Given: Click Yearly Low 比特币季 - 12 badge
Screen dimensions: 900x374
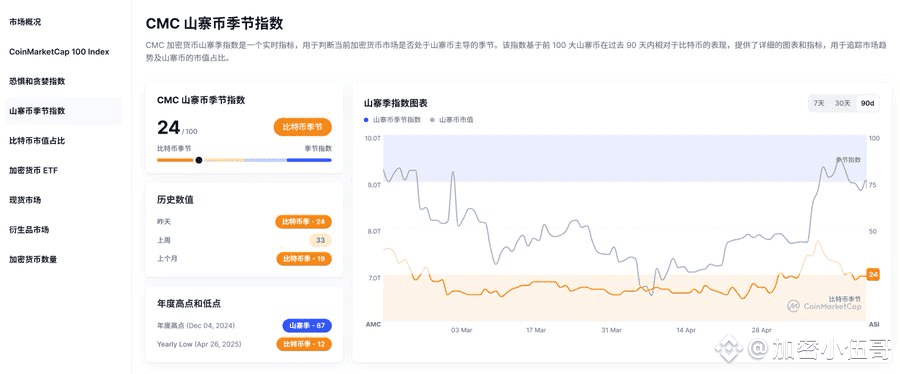Looking at the screenshot, I should pos(304,344).
